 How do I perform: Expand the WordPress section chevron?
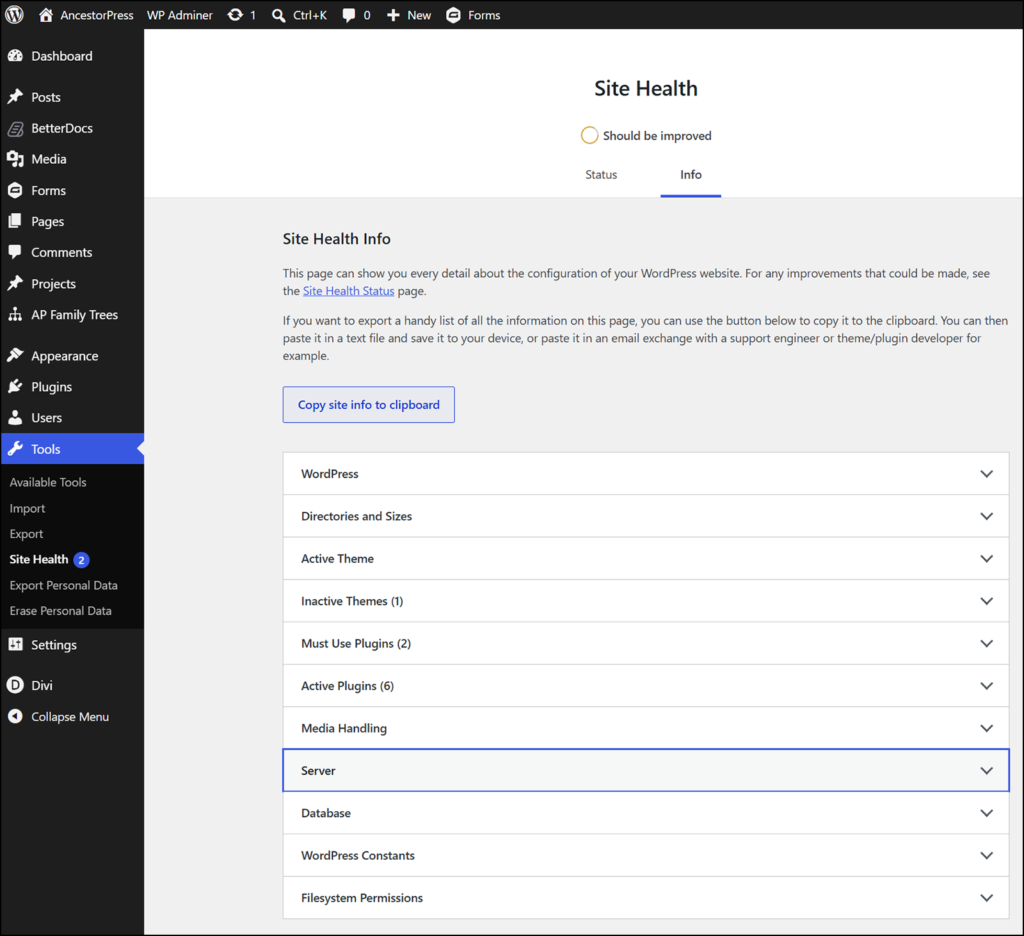(x=986, y=474)
